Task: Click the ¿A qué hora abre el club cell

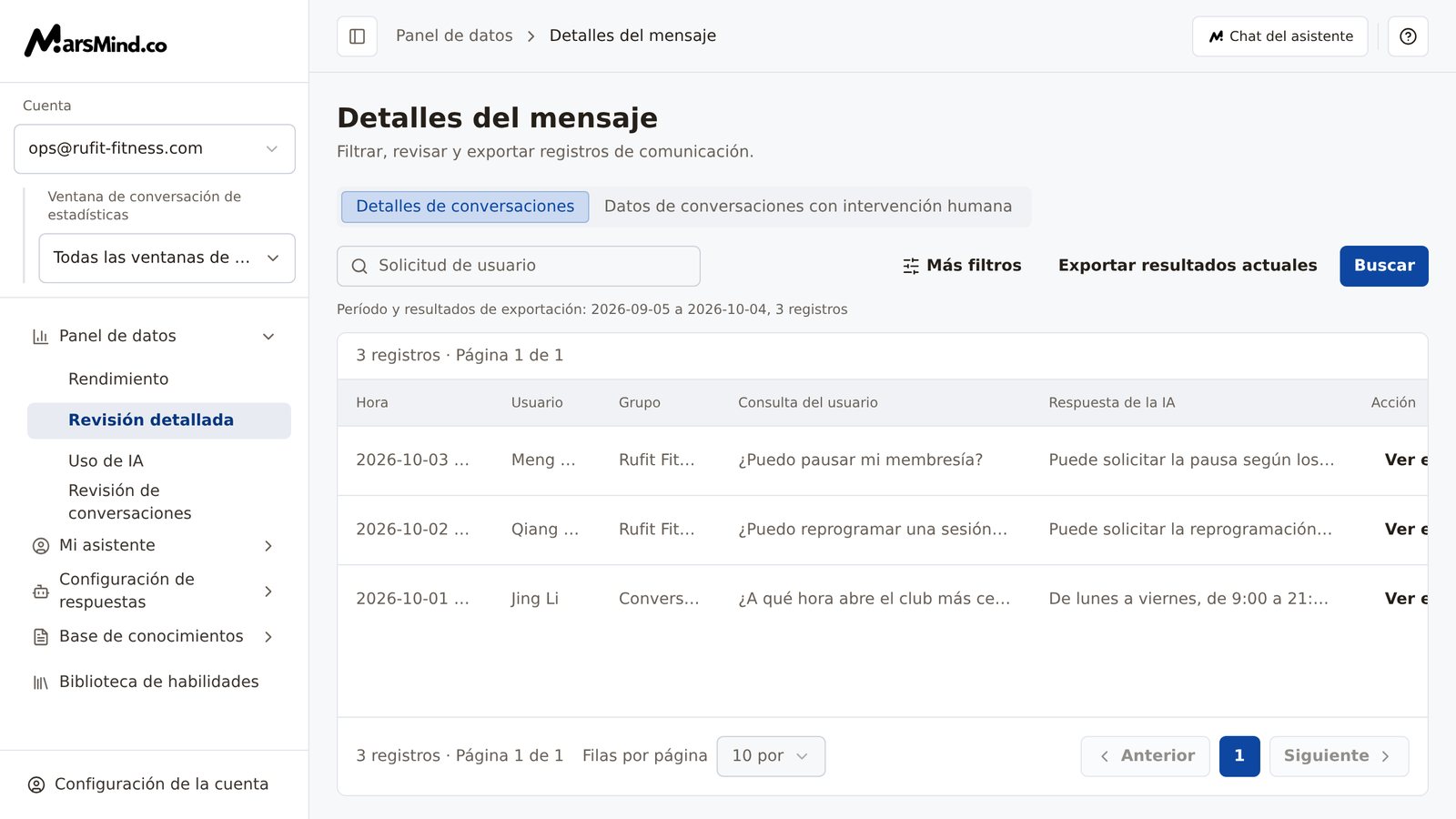Action: coord(874,599)
